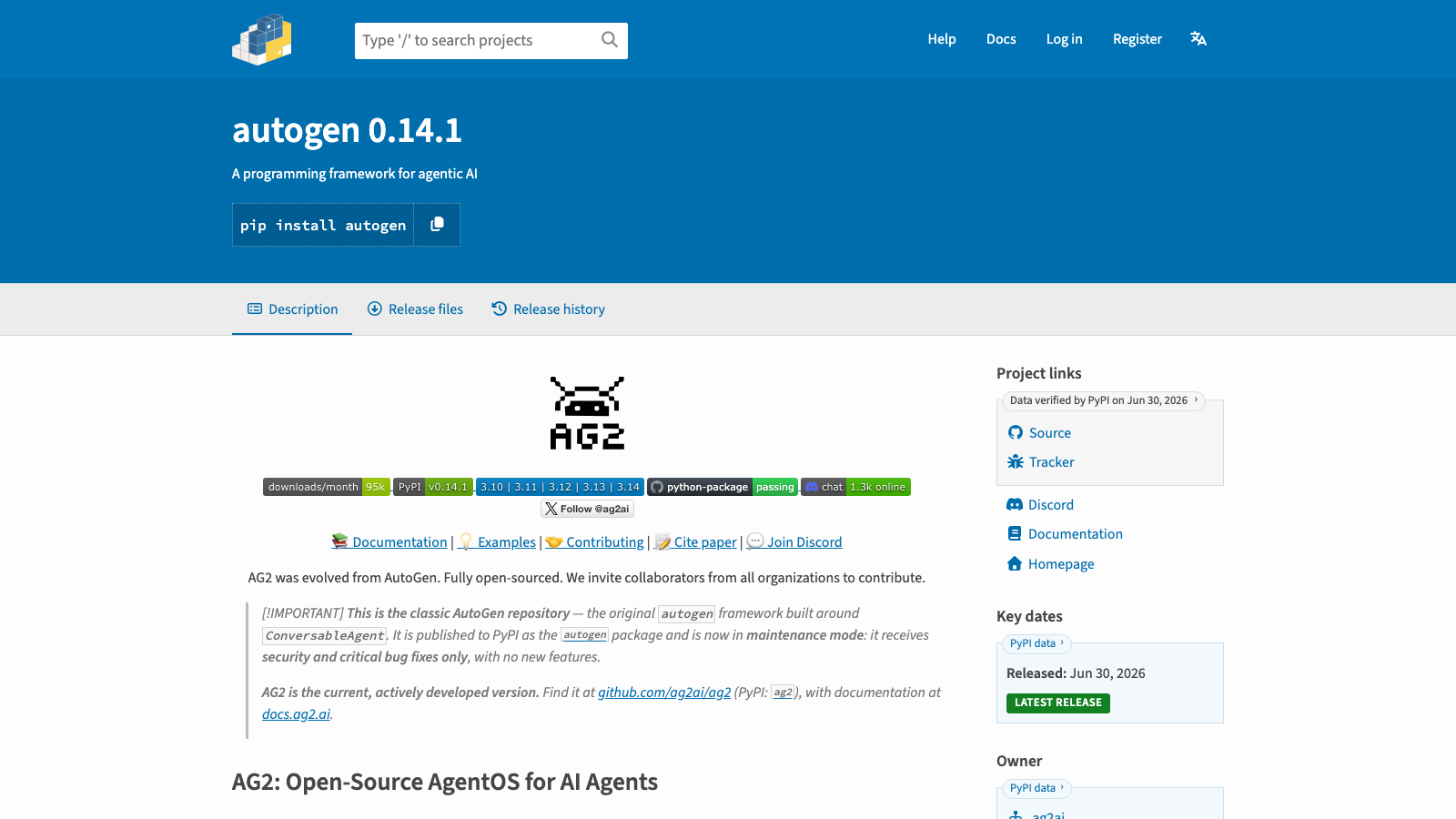Switch to the Release files tab
The height and width of the screenshot is (819, 1456).
tap(415, 309)
